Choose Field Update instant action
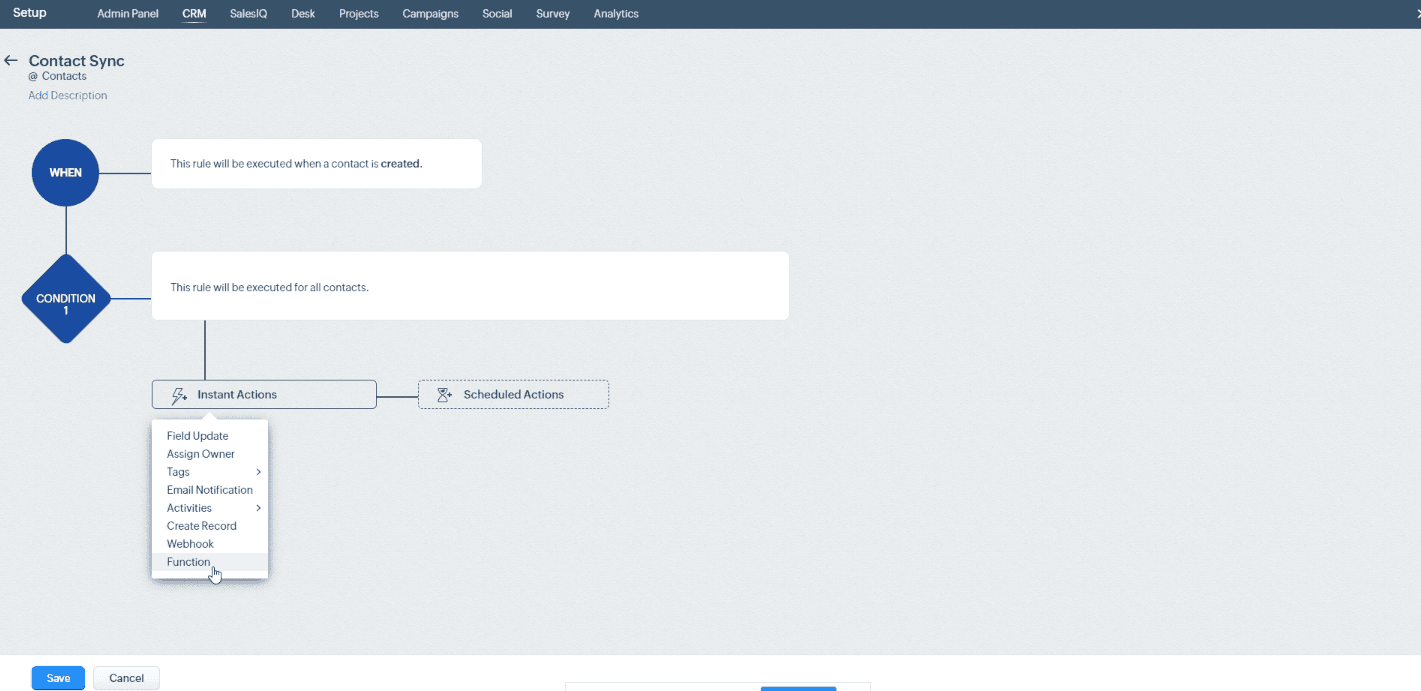The height and width of the screenshot is (691, 1421). 197,435
